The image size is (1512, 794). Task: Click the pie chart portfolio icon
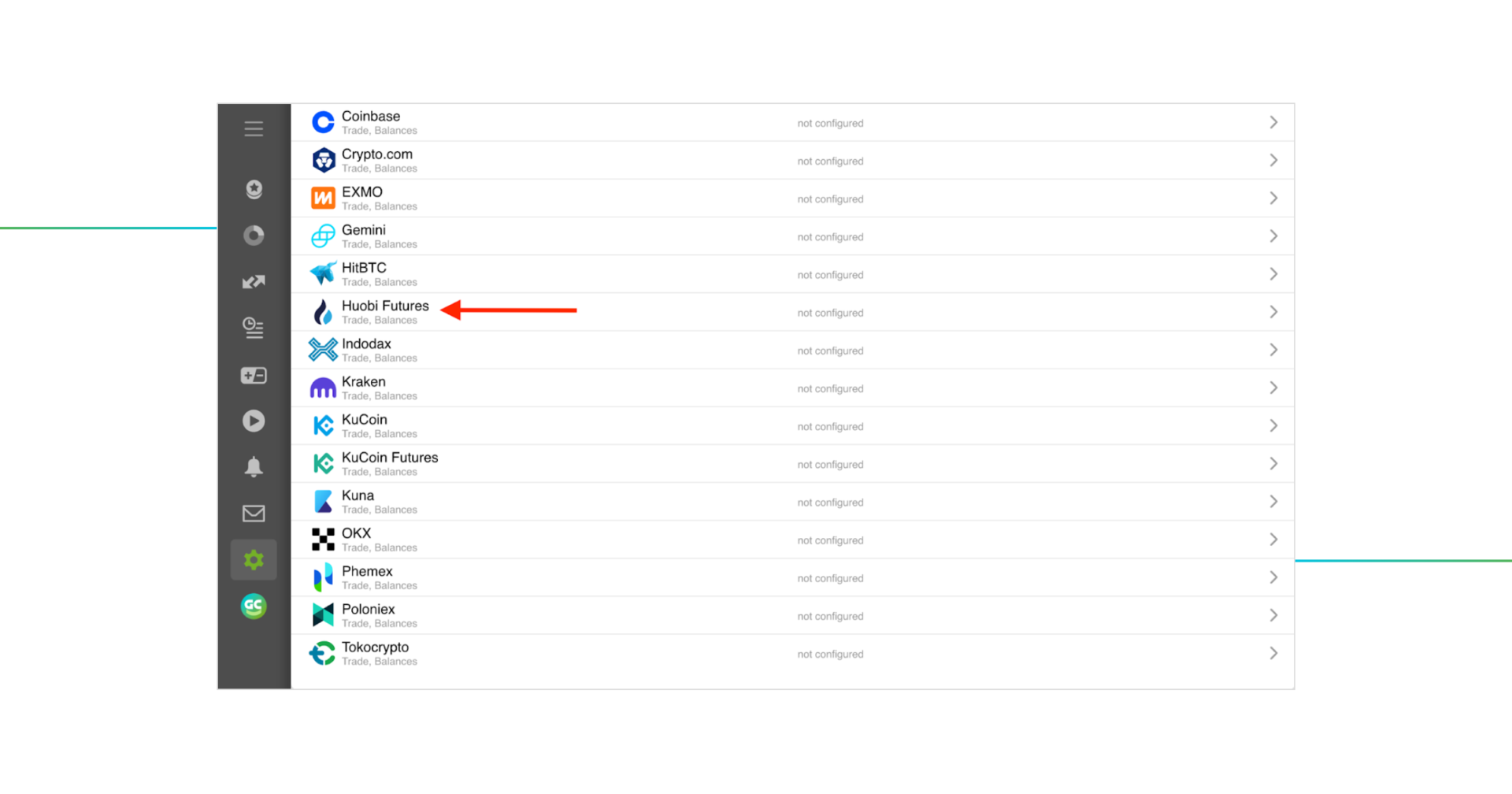[254, 236]
